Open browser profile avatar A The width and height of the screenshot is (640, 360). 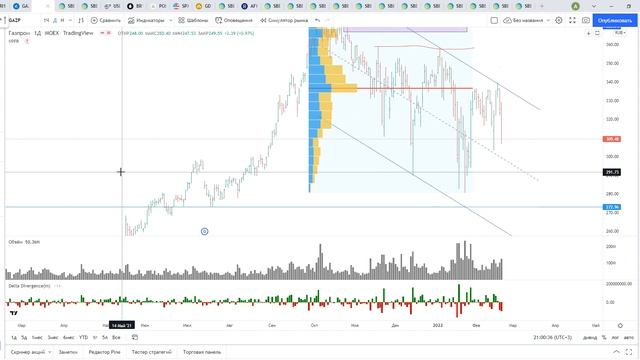[x=576, y=6]
